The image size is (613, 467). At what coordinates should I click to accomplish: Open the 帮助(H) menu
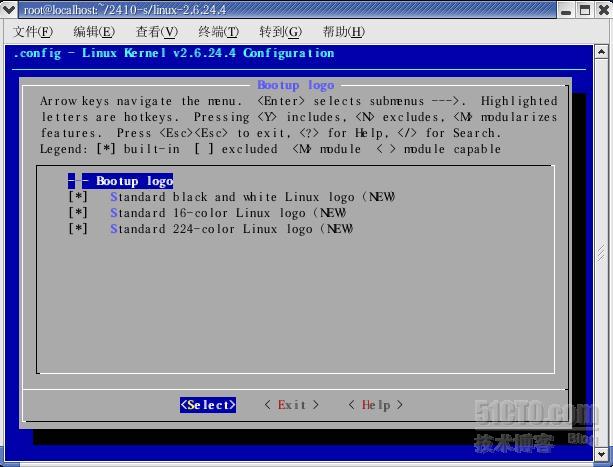(343, 32)
